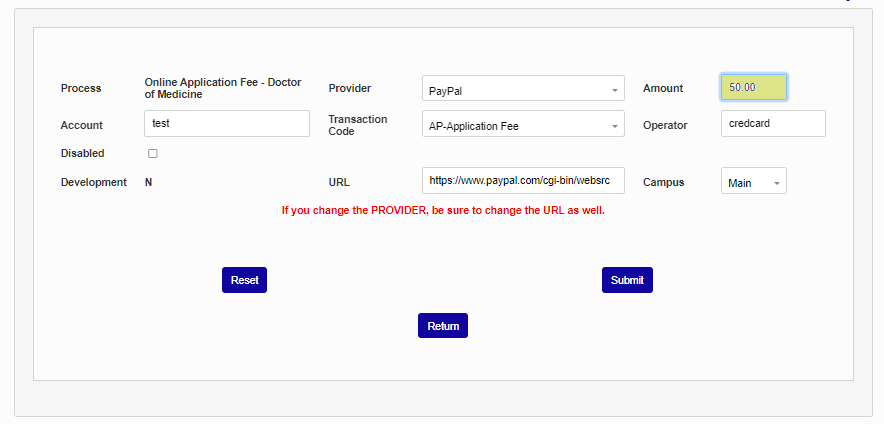
Task: Click the Transaction Code label text
Action: pyautogui.click(x=358, y=125)
